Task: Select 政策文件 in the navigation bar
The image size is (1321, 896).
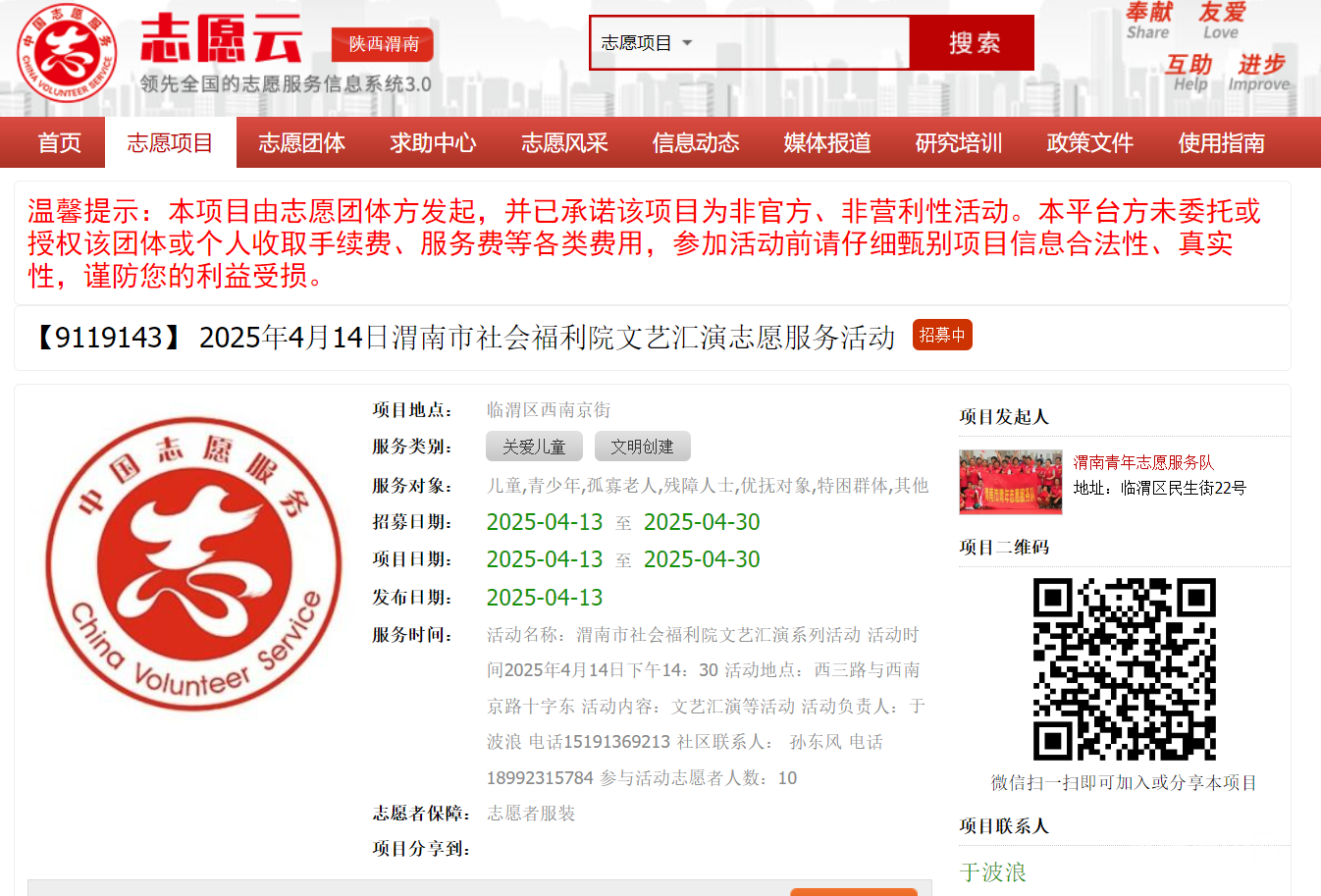Action: (1090, 143)
